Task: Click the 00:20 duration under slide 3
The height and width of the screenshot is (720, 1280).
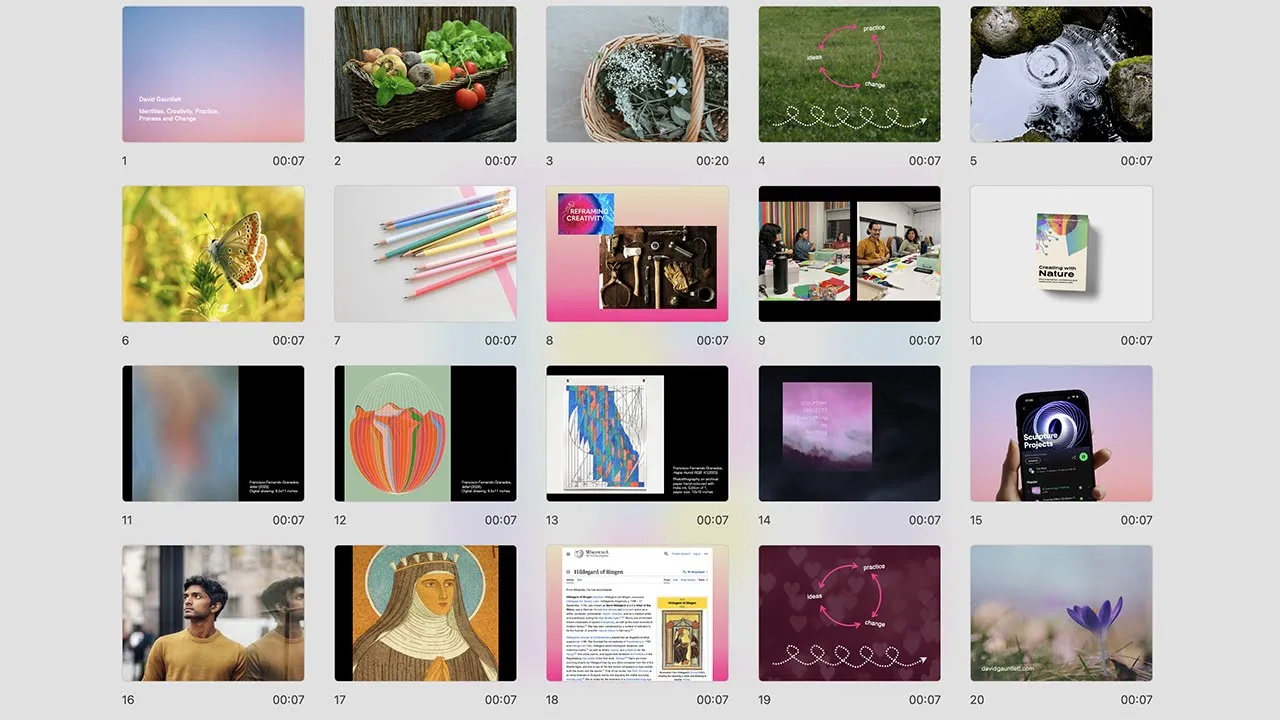Action: tap(712, 161)
